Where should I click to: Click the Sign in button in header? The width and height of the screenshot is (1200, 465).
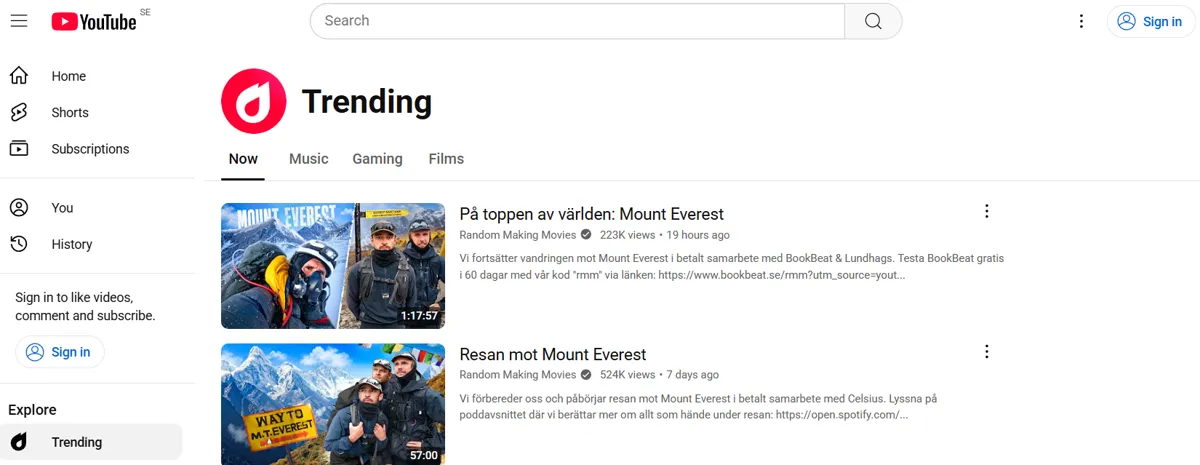[x=1150, y=21]
